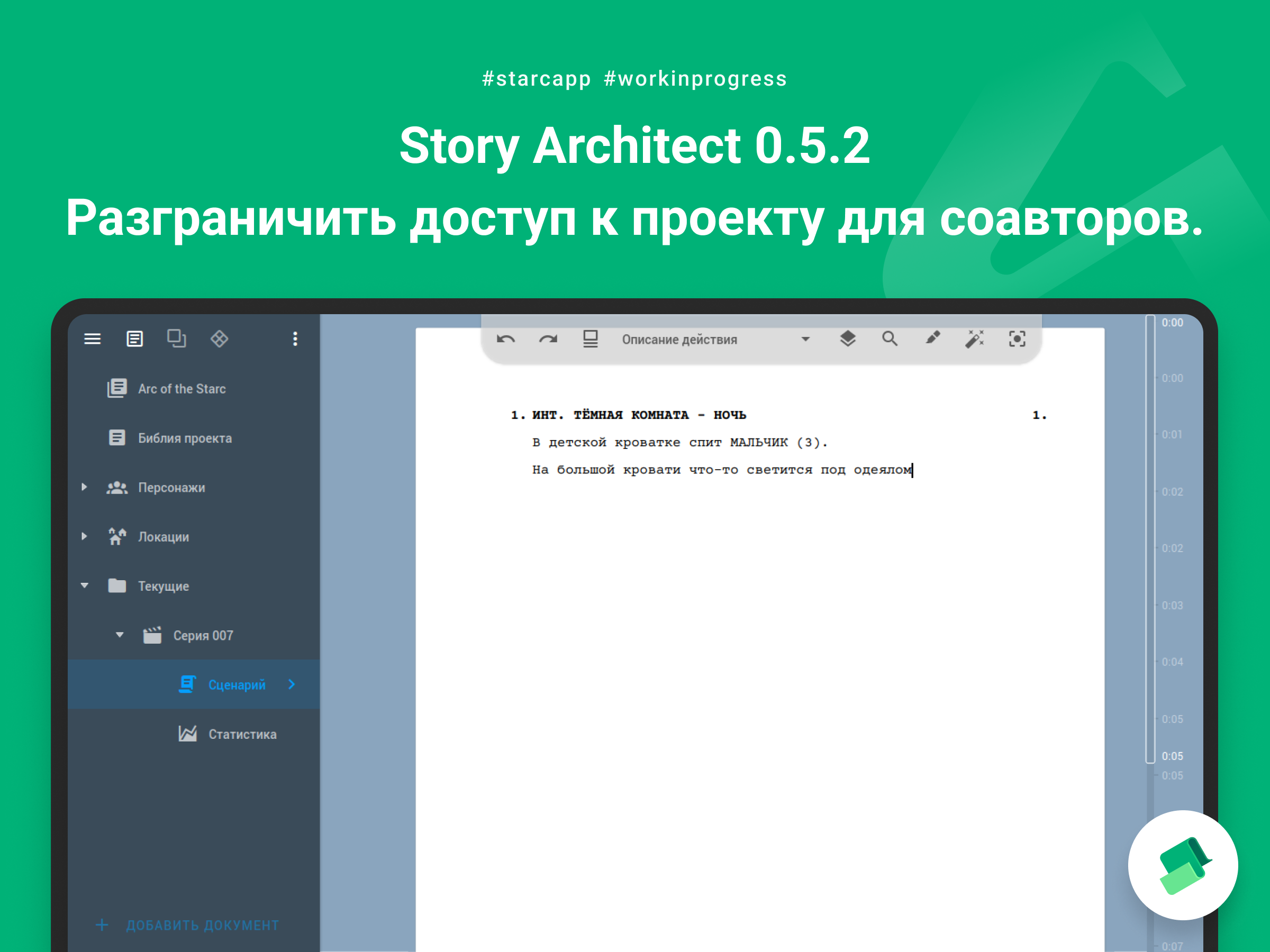Image resolution: width=1270 pixels, height=952 pixels.
Task: Click the Локации houses icon
Action: 117,536
